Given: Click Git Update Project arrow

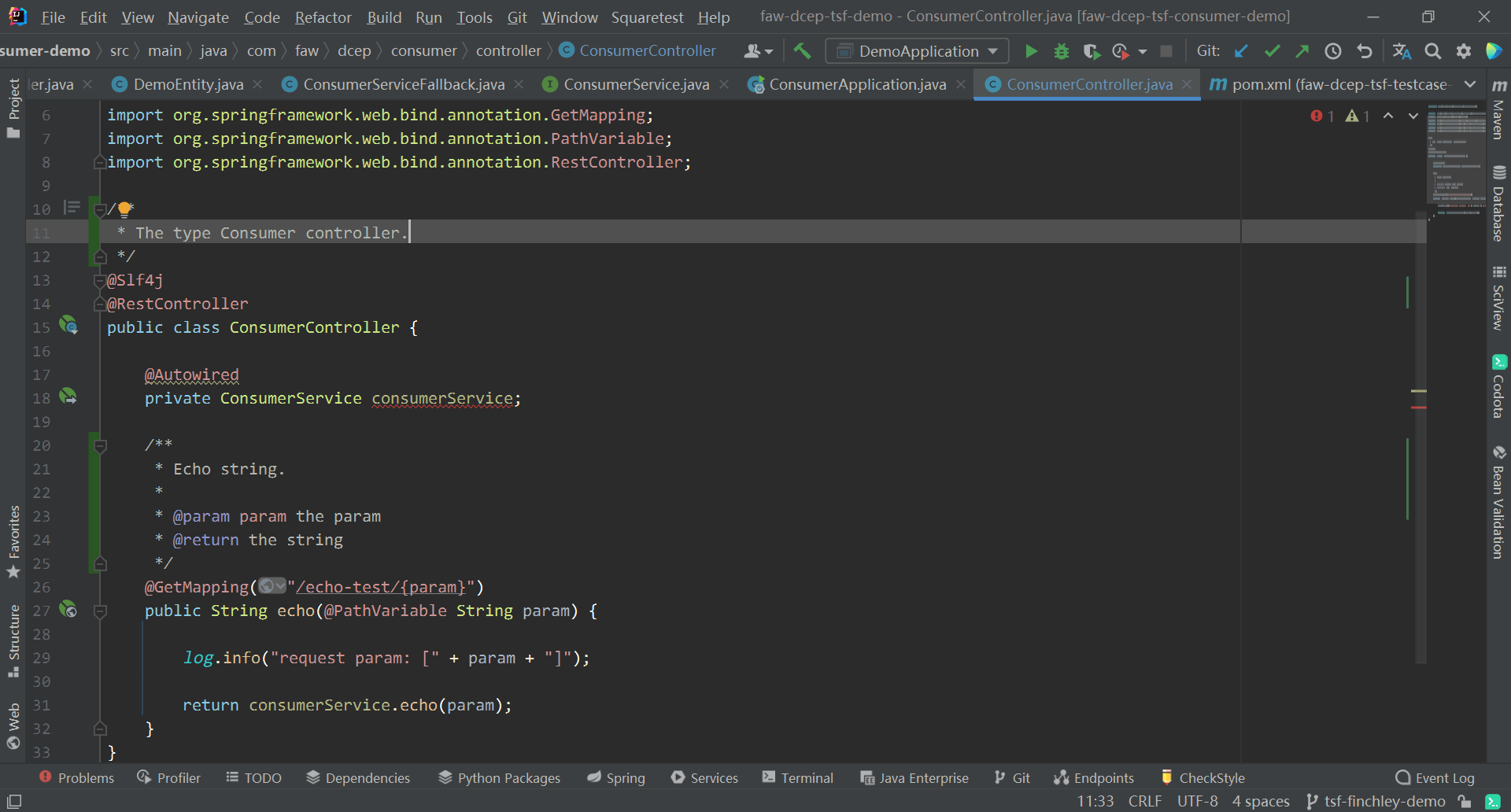Looking at the screenshot, I should pyautogui.click(x=1241, y=51).
